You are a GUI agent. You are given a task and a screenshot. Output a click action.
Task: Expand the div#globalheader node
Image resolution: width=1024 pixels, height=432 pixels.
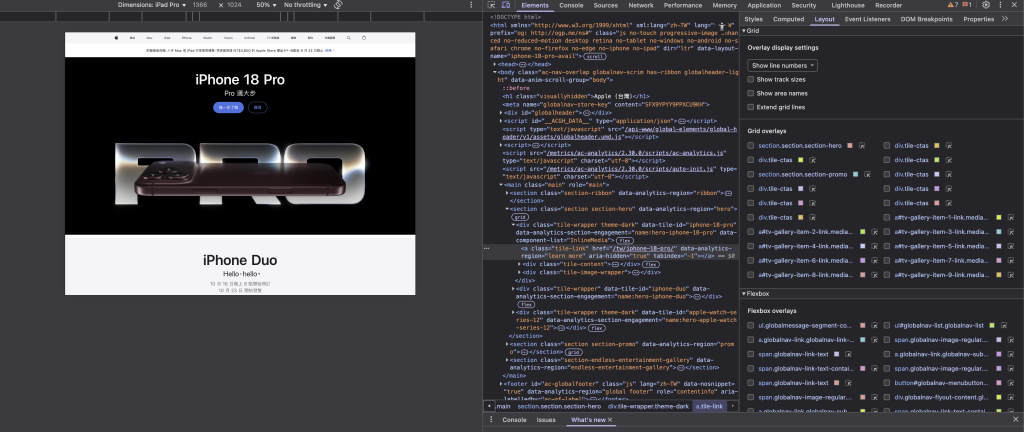[502, 112]
